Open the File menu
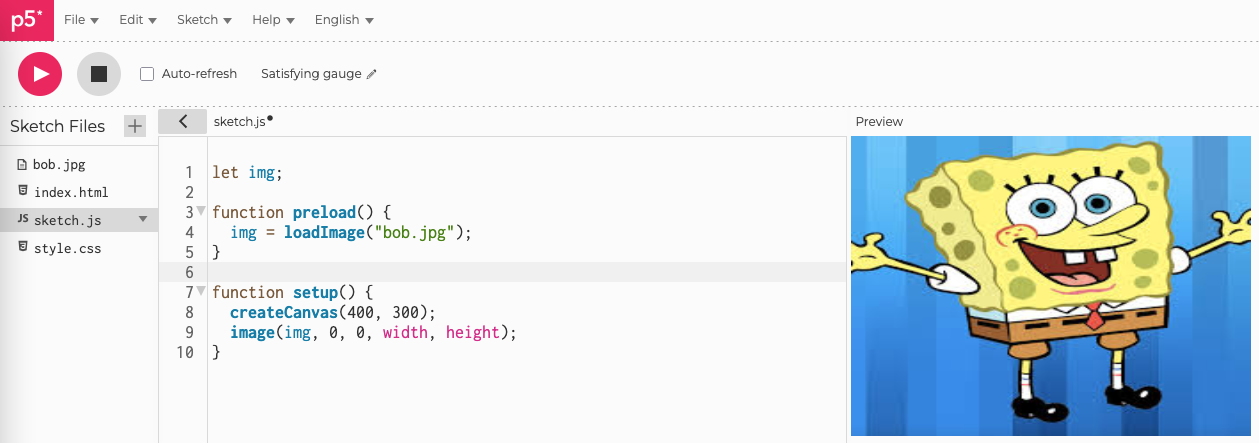1259x443 pixels. pos(81,20)
